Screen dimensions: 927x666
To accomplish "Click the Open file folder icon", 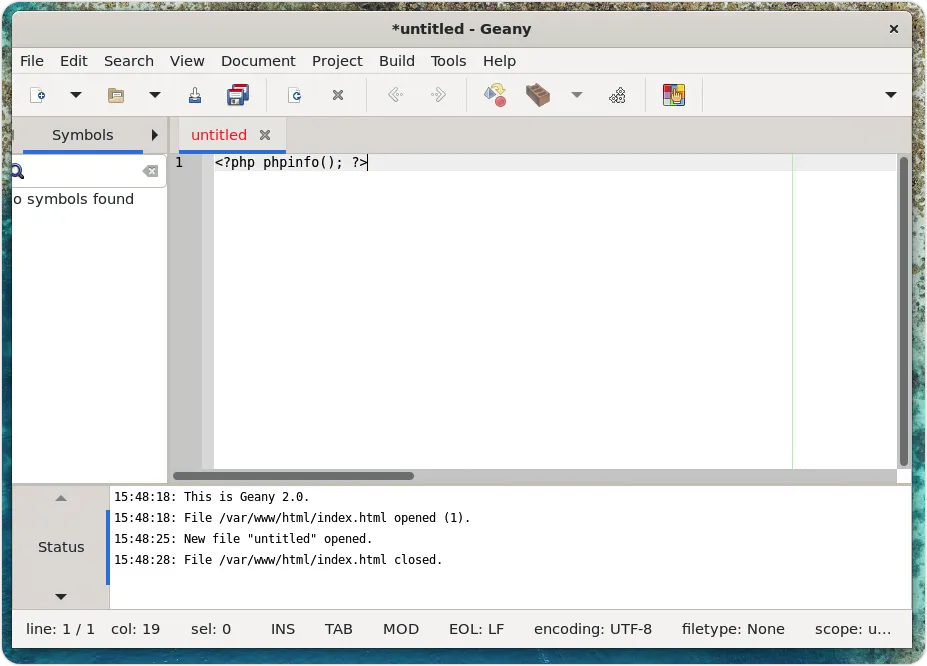I will 116,95.
